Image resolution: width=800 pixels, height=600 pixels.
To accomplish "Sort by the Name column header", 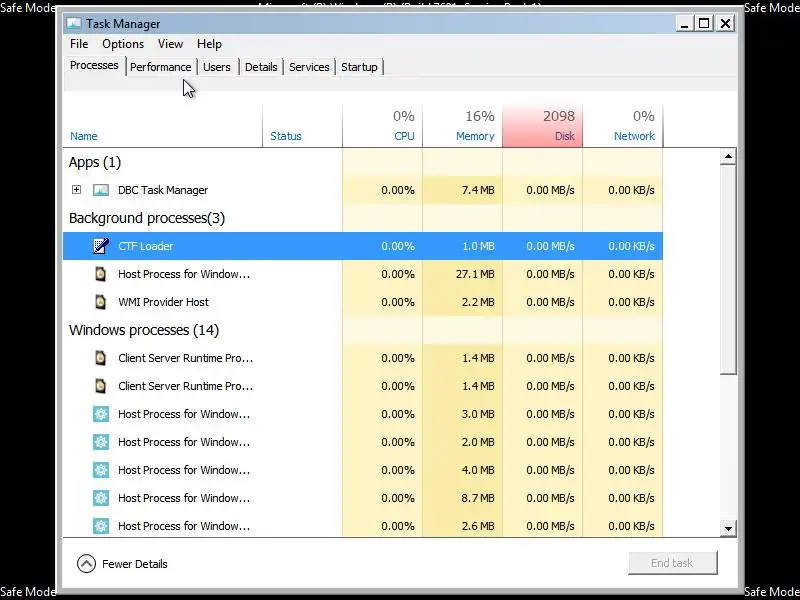I will click(84, 136).
